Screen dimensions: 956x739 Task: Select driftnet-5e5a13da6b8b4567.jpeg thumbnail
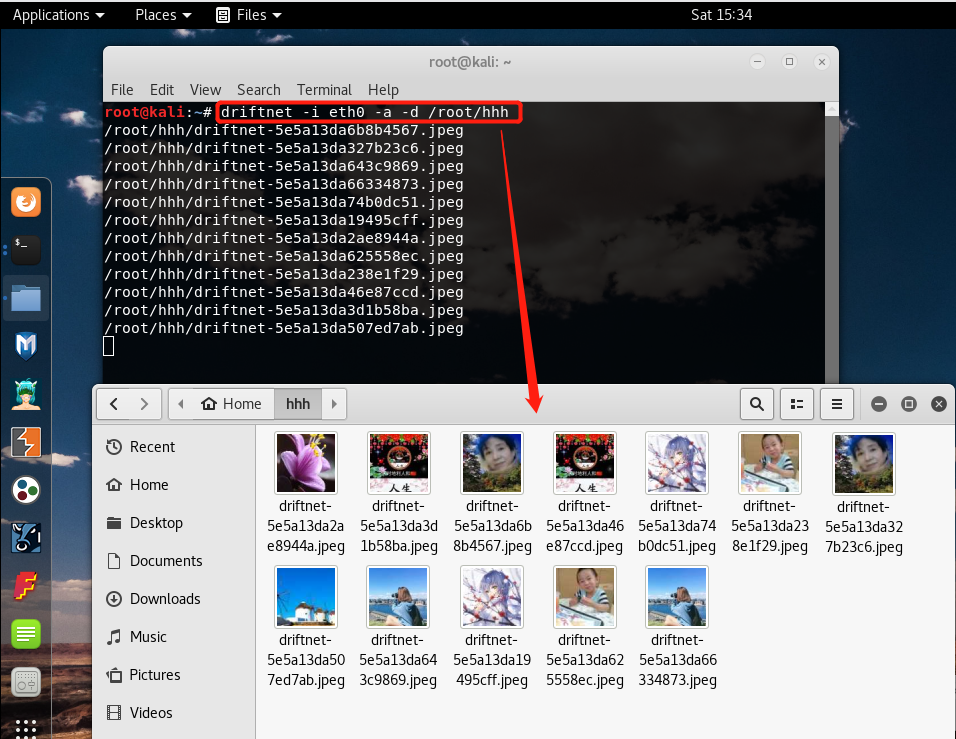[492, 463]
